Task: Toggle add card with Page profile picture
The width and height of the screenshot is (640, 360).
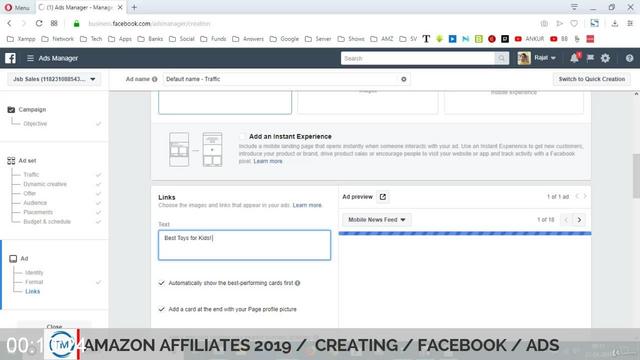Action: click(x=162, y=309)
